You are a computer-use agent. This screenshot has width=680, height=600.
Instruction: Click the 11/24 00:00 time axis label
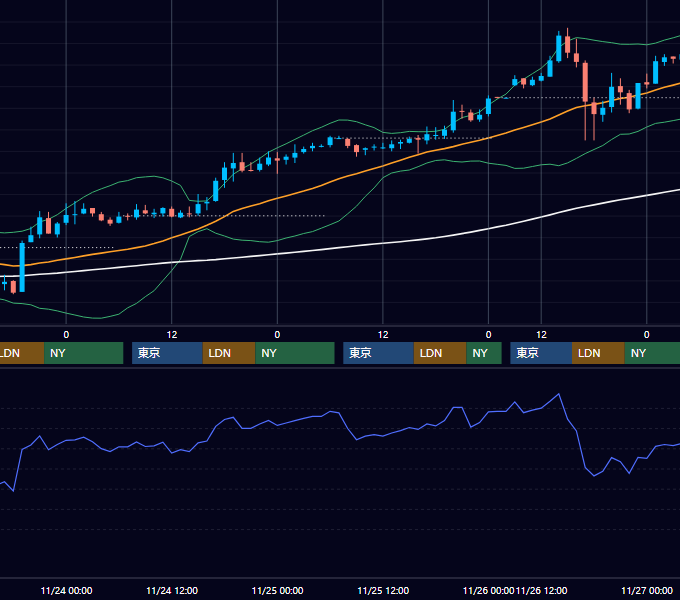point(66,590)
